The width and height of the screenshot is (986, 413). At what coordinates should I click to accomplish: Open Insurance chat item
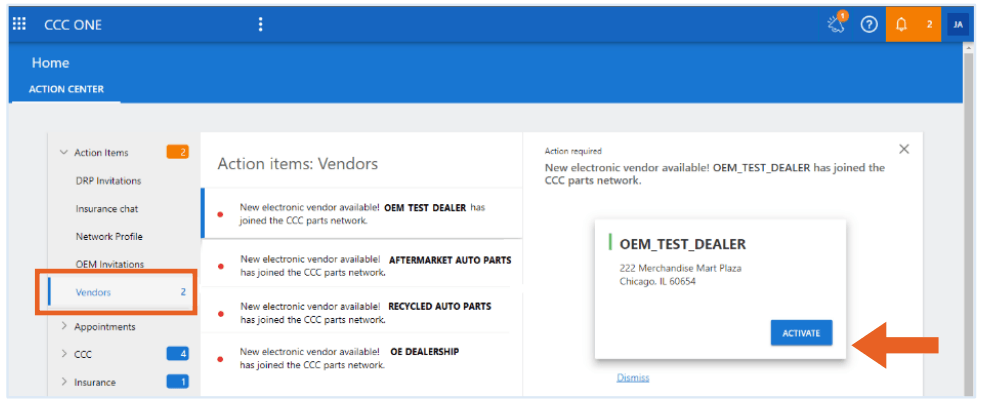tap(107, 208)
